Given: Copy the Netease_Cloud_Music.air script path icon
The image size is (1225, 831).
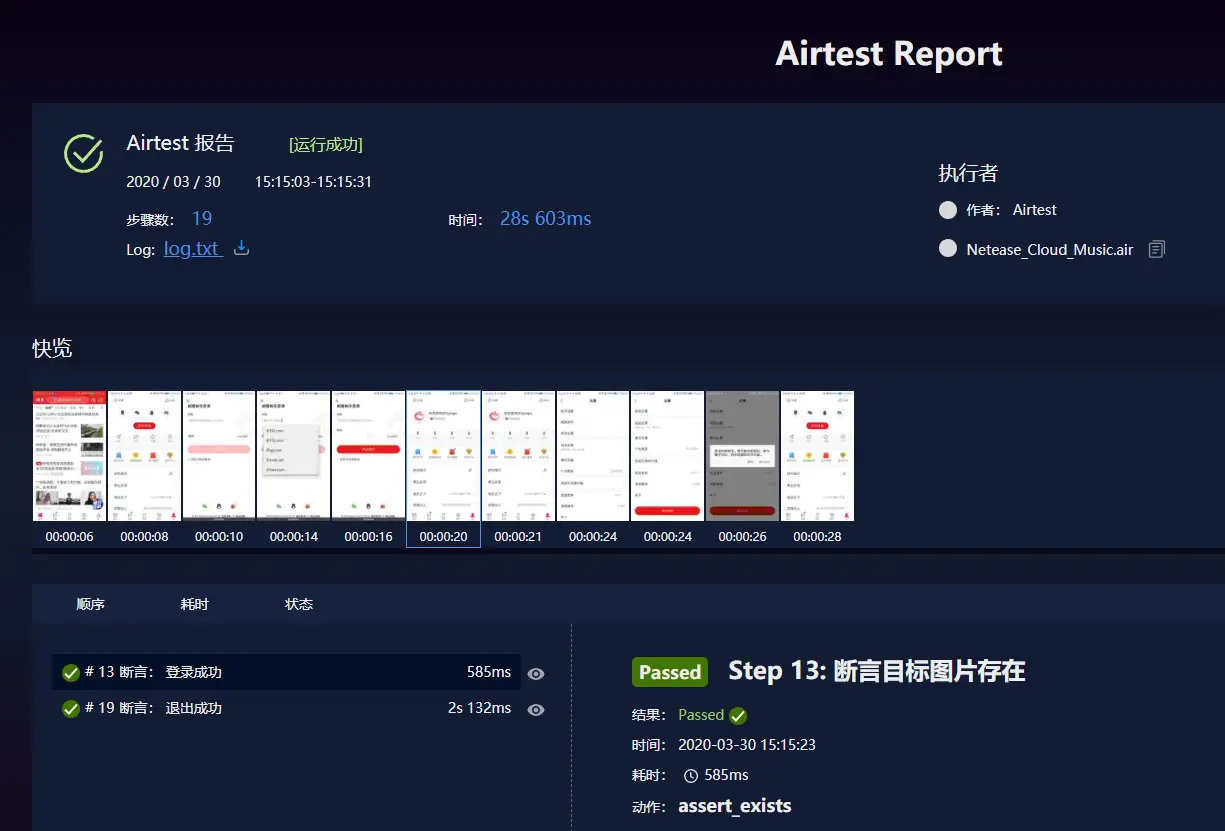Looking at the screenshot, I should 1157,249.
